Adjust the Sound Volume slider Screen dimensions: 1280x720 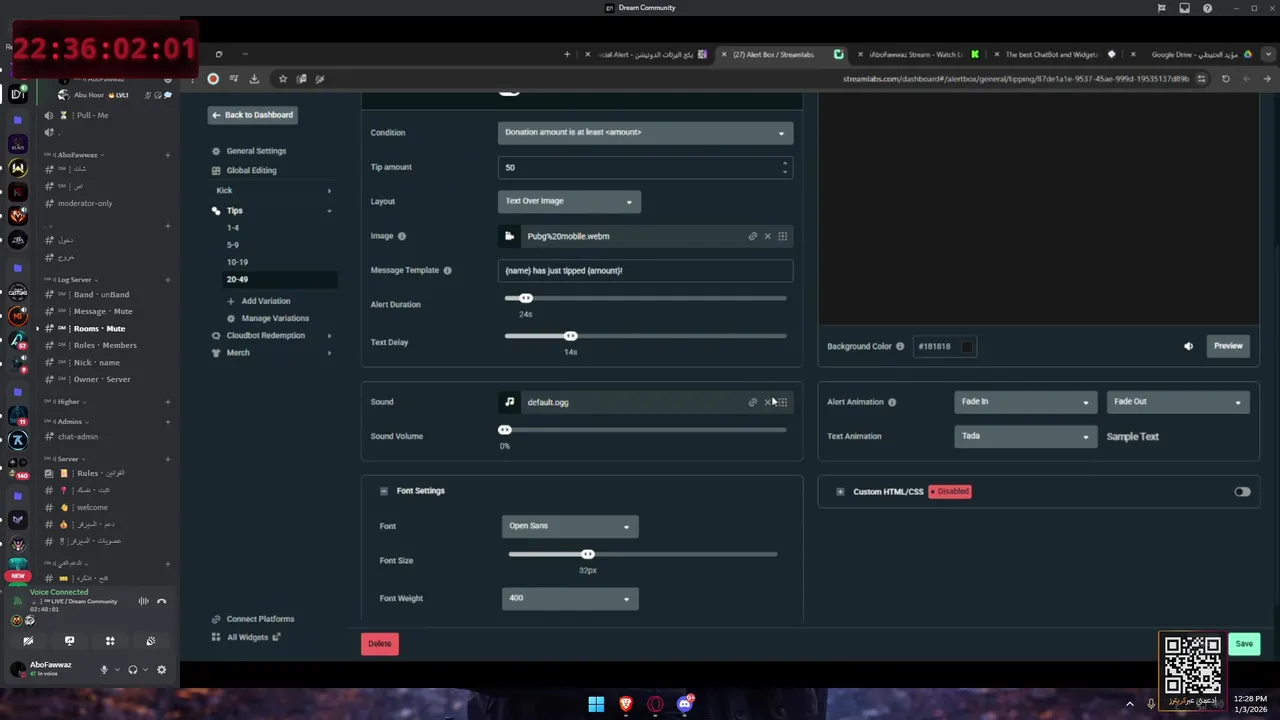[x=505, y=430]
